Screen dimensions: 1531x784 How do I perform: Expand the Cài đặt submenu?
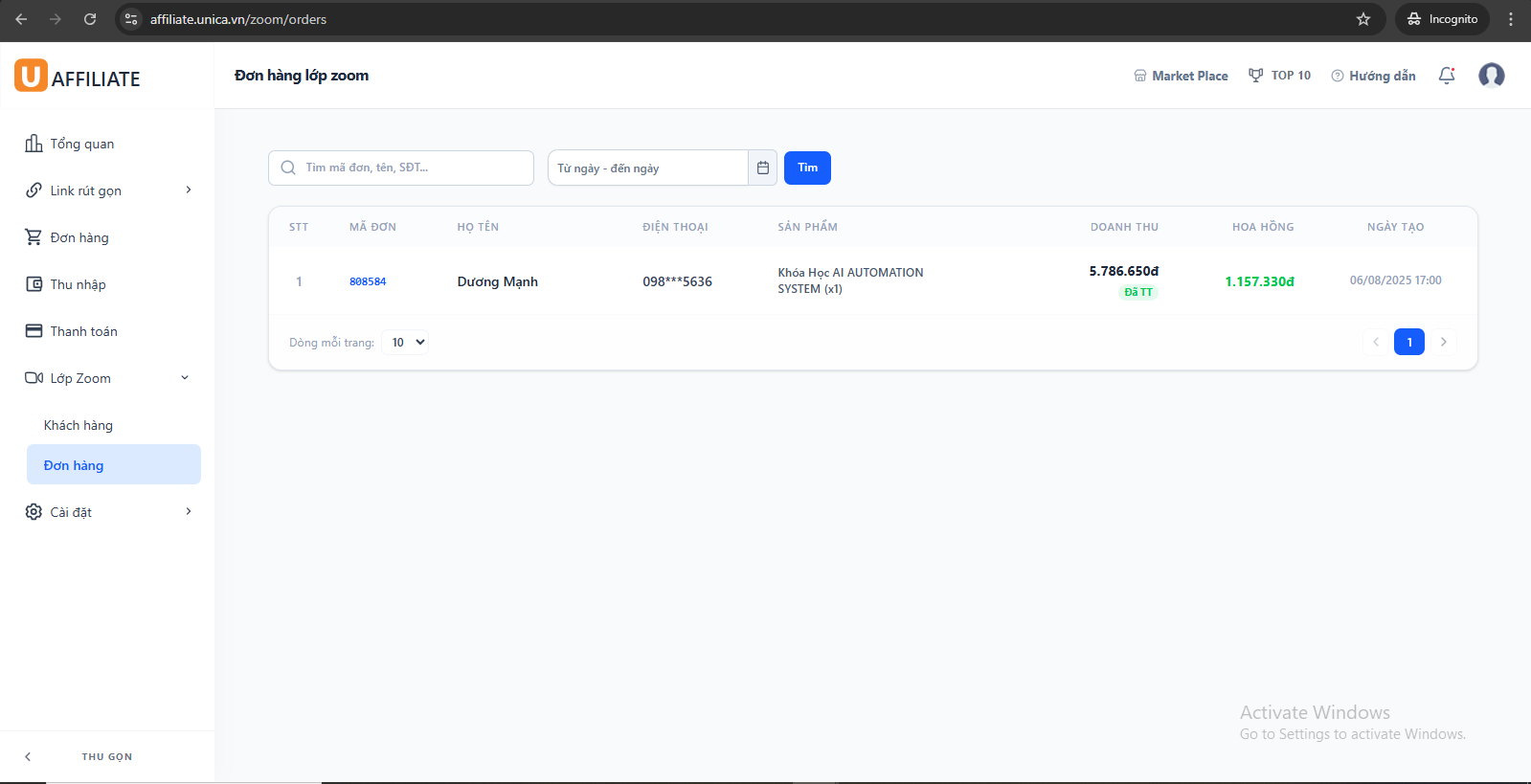(x=189, y=512)
